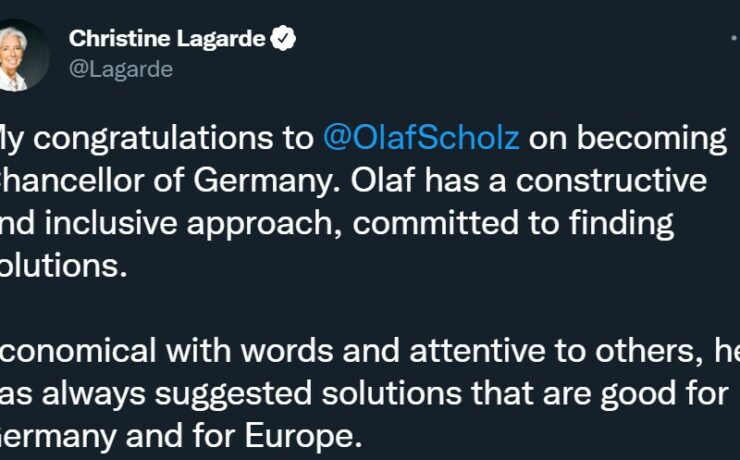Visit the @Lagarde handle link
Screen dimensions: 740x460
click(x=121, y=69)
